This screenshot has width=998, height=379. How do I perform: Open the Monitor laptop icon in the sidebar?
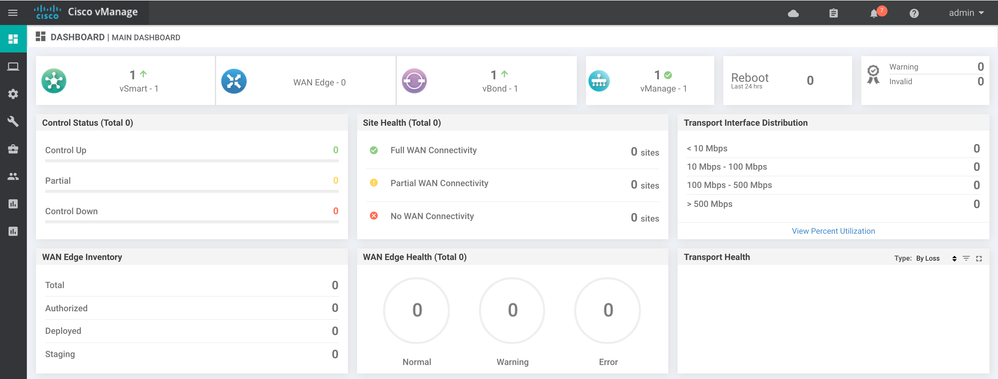click(x=13, y=67)
